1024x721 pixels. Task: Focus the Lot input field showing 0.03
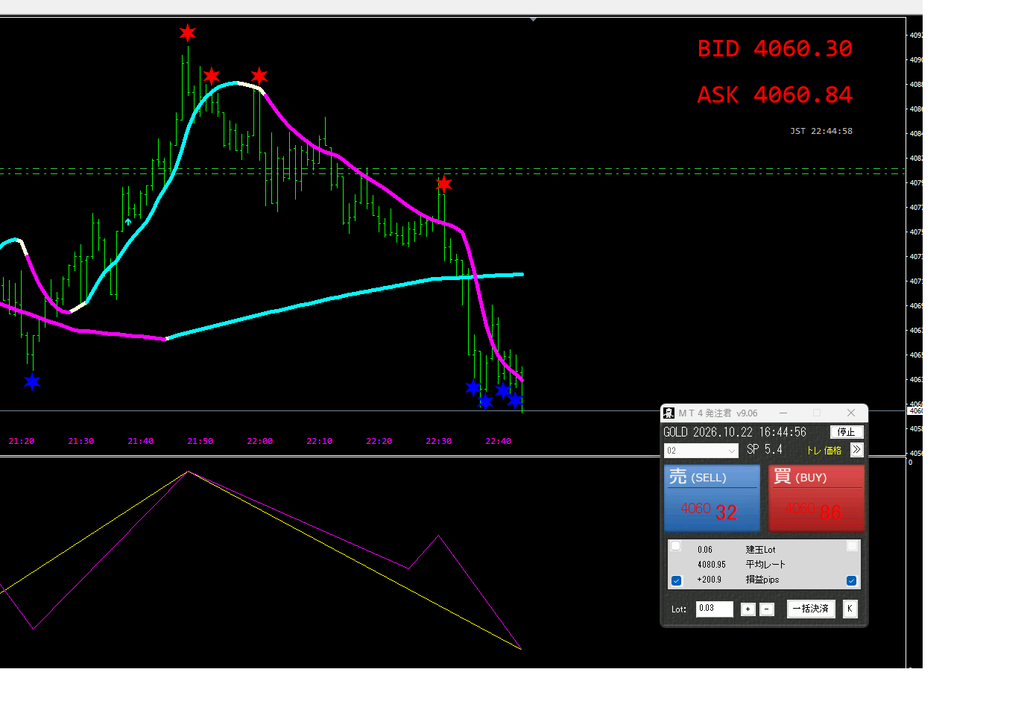[714, 609]
